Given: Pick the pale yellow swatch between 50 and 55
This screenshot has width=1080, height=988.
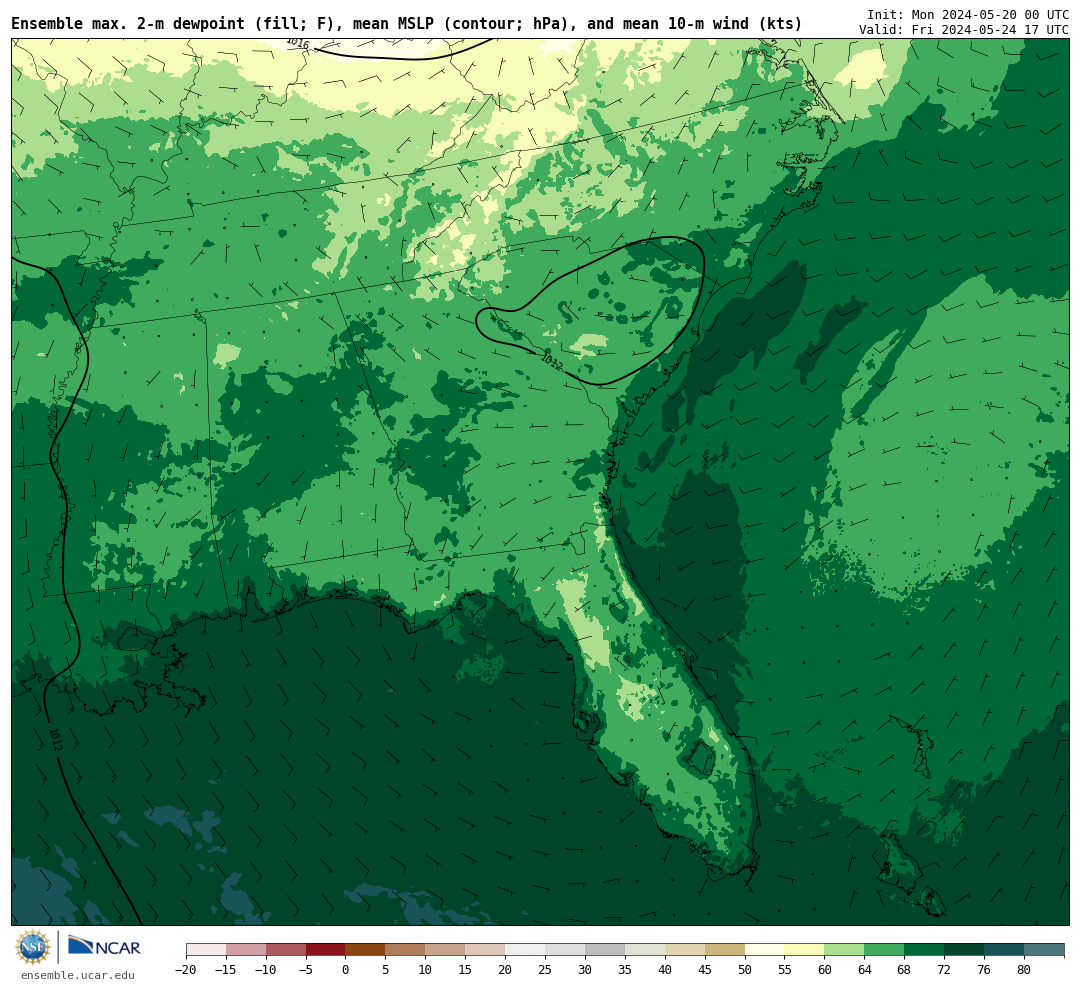Looking at the screenshot, I should (765, 949).
